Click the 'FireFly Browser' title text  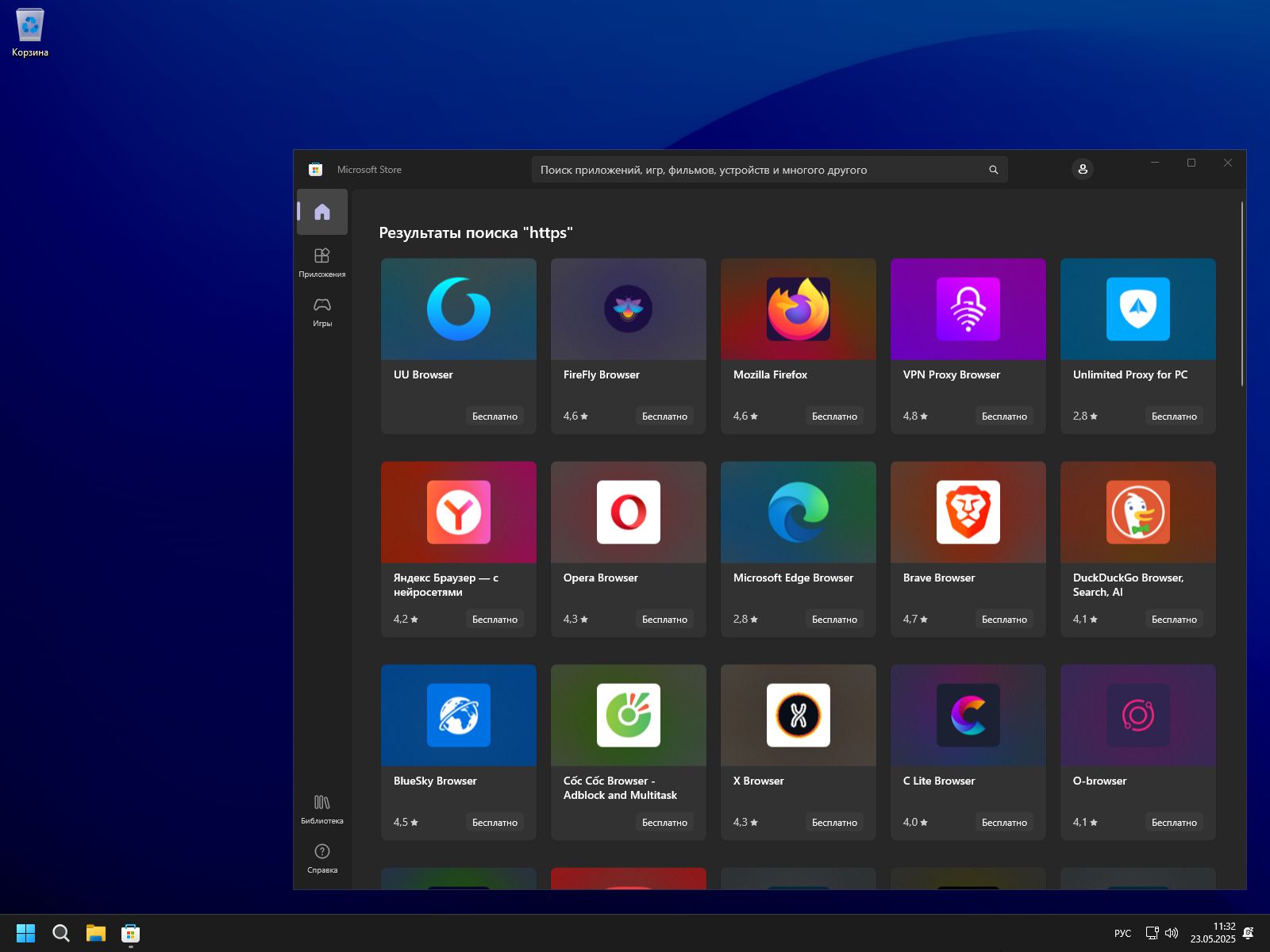pyautogui.click(x=602, y=374)
